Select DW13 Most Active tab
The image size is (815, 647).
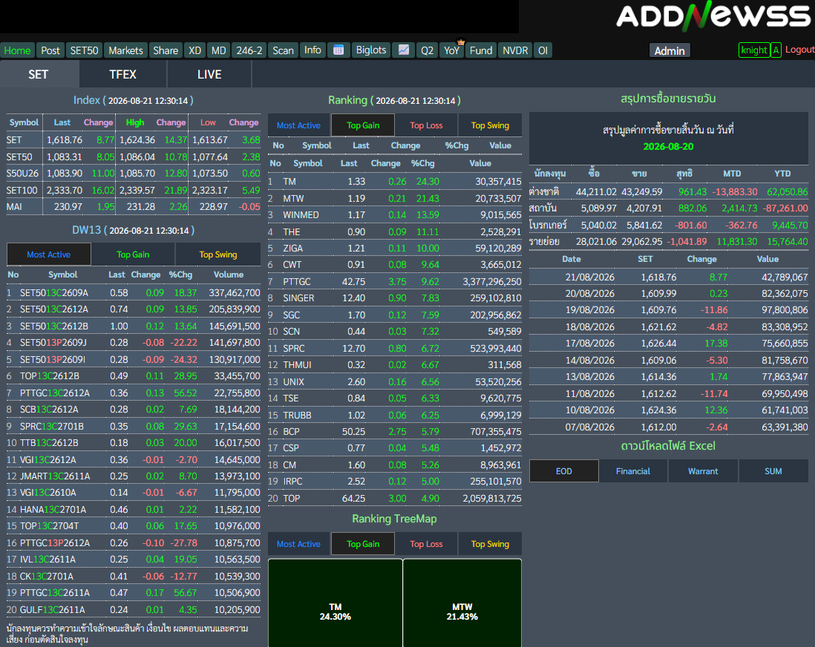tap(49, 255)
